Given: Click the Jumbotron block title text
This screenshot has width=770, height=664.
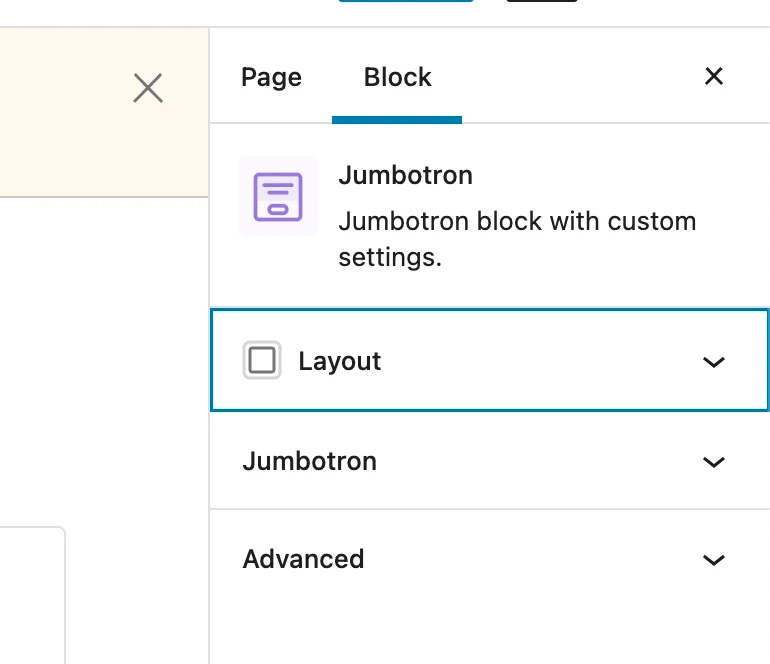Looking at the screenshot, I should click(405, 175).
